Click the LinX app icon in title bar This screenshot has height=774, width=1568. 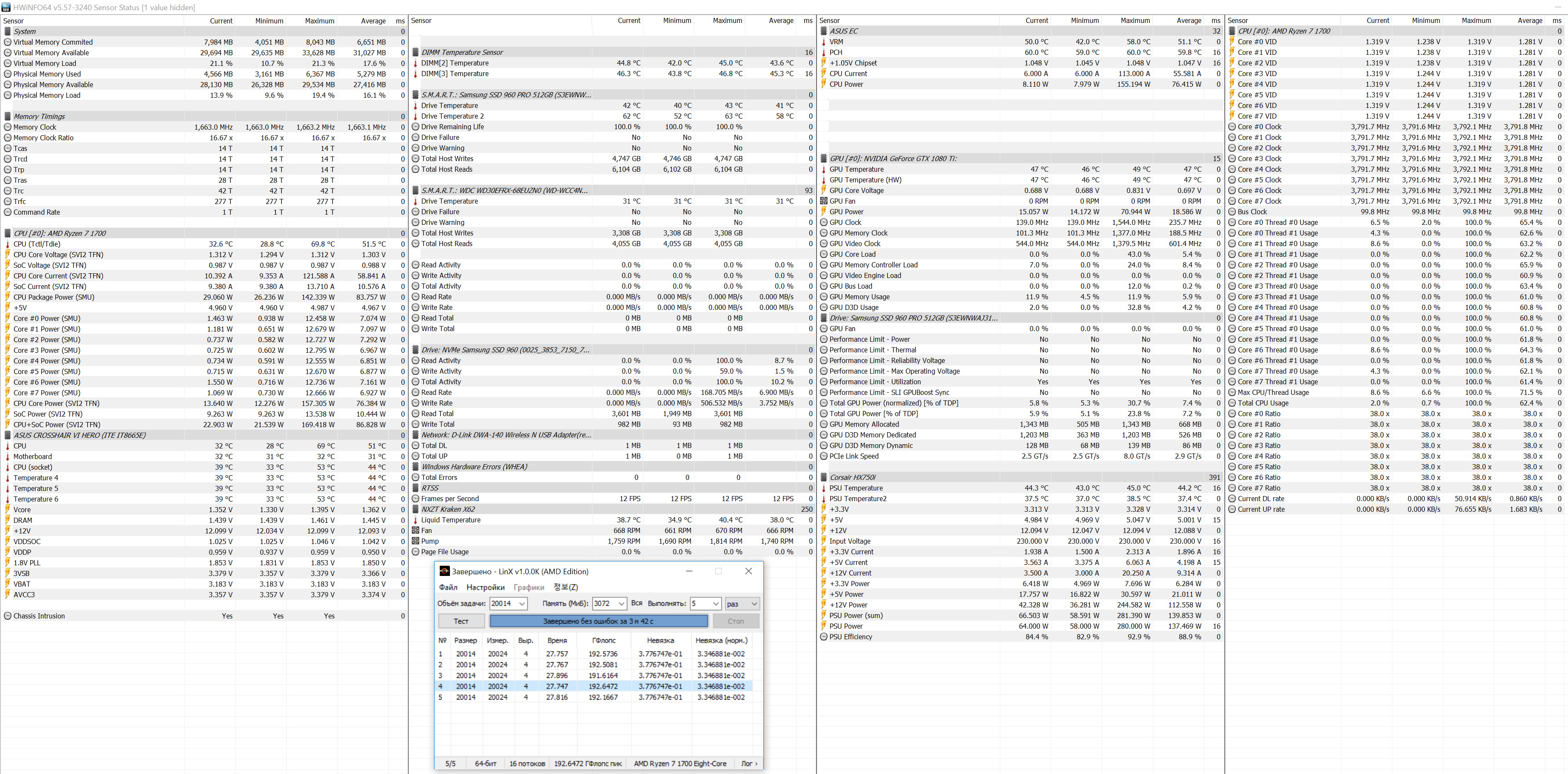[x=444, y=571]
